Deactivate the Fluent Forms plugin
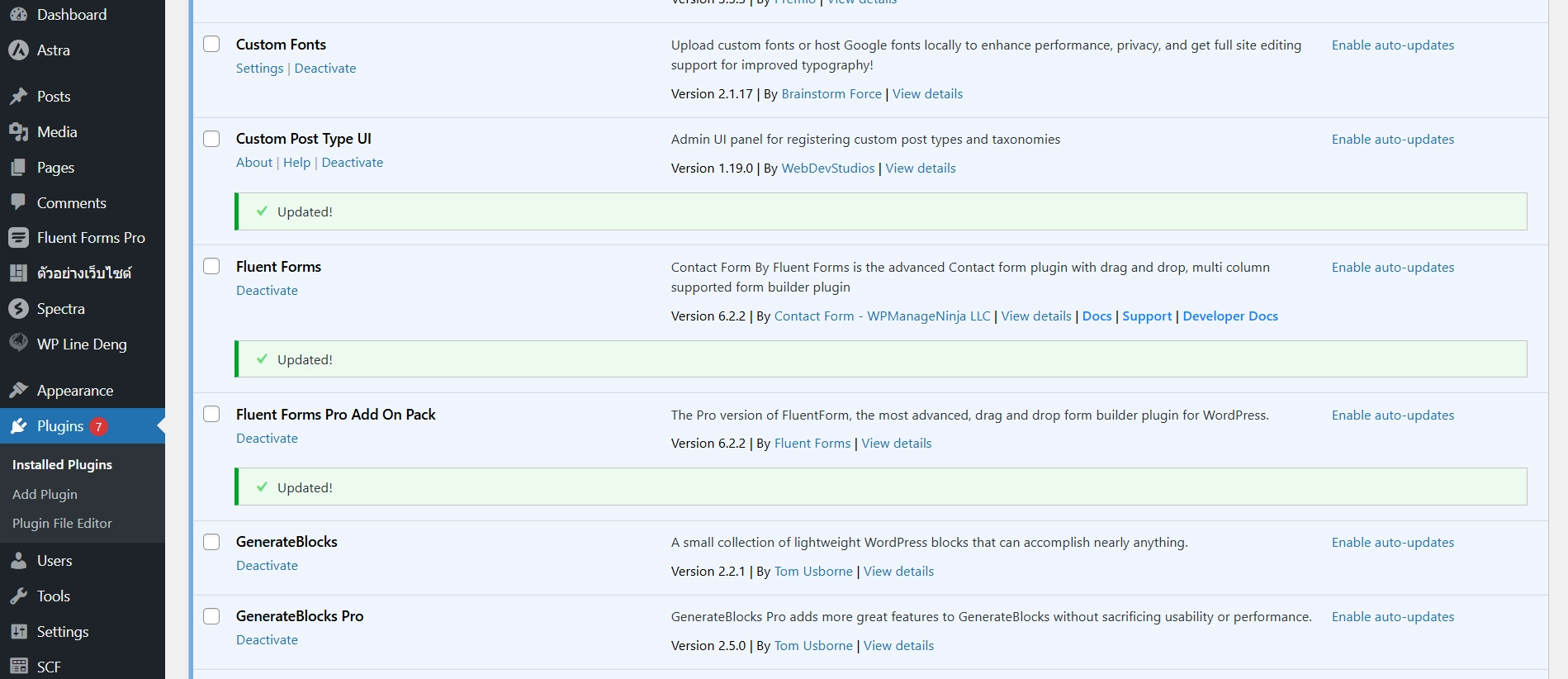The width and height of the screenshot is (1568, 679). [267, 290]
